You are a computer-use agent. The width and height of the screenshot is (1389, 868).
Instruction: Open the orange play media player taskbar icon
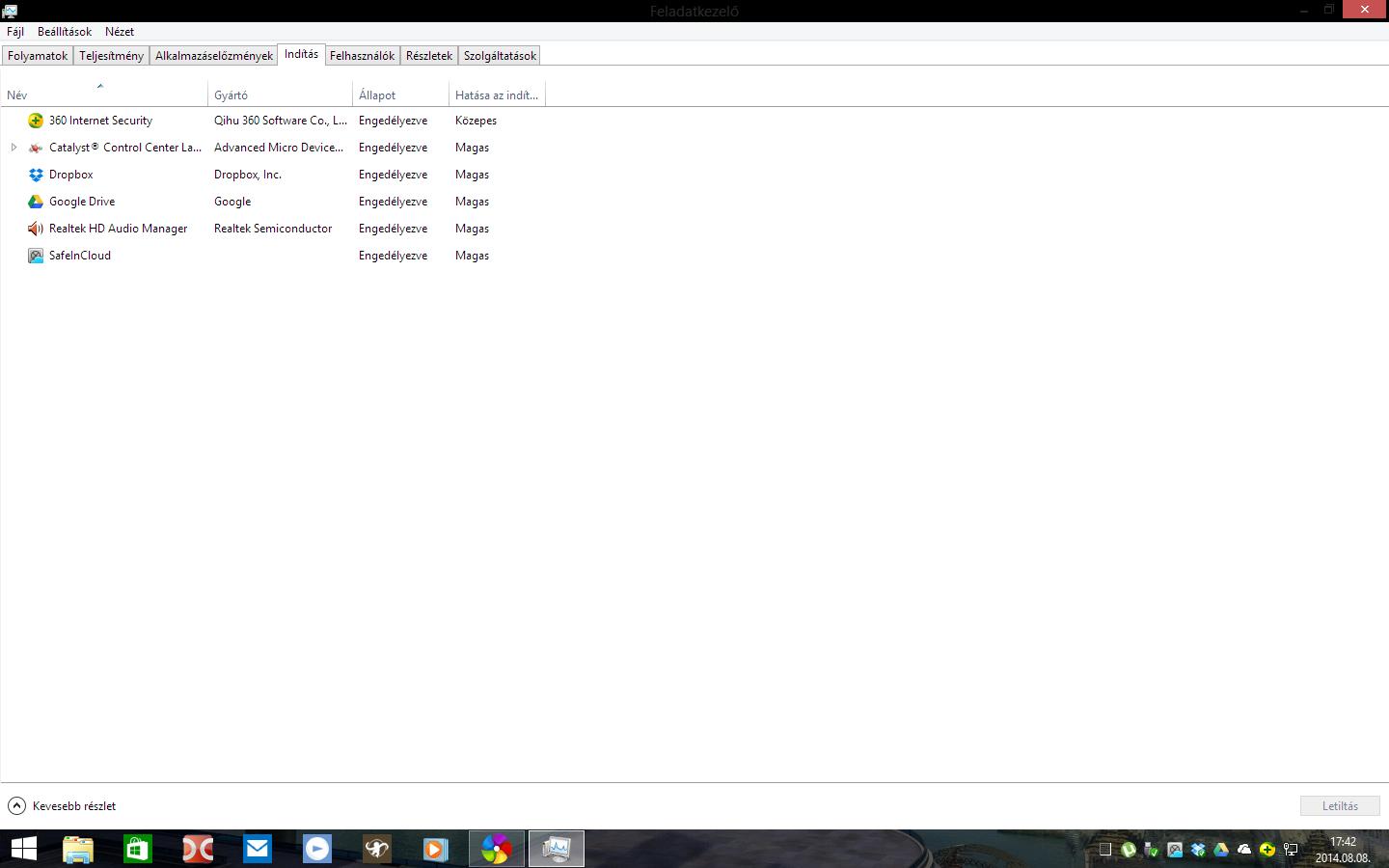click(436, 849)
